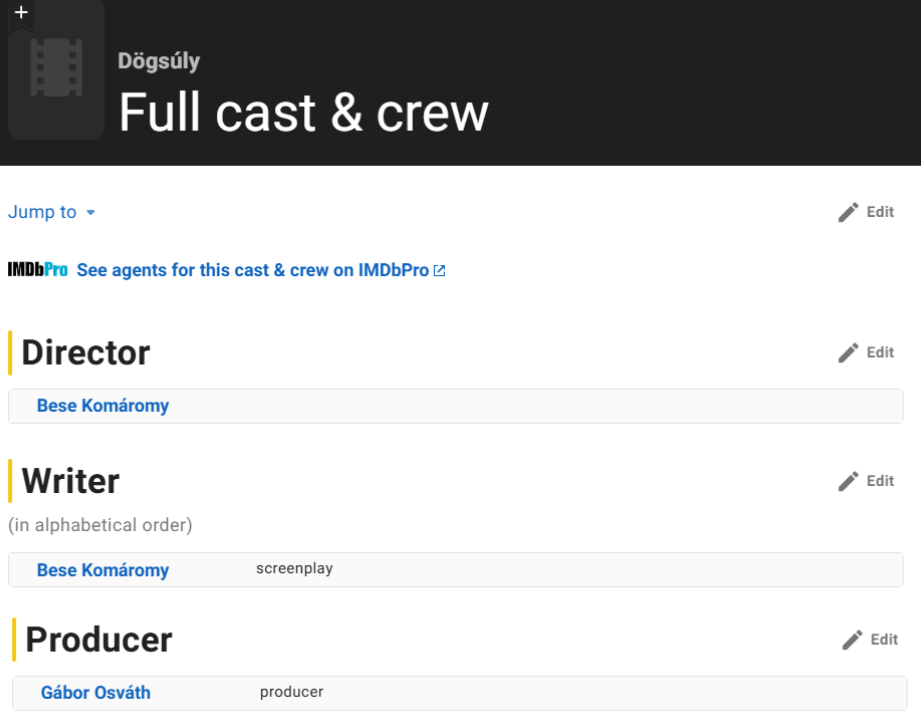921x723 pixels.
Task: Open the Dögsúly title link
Action: tap(159, 62)
